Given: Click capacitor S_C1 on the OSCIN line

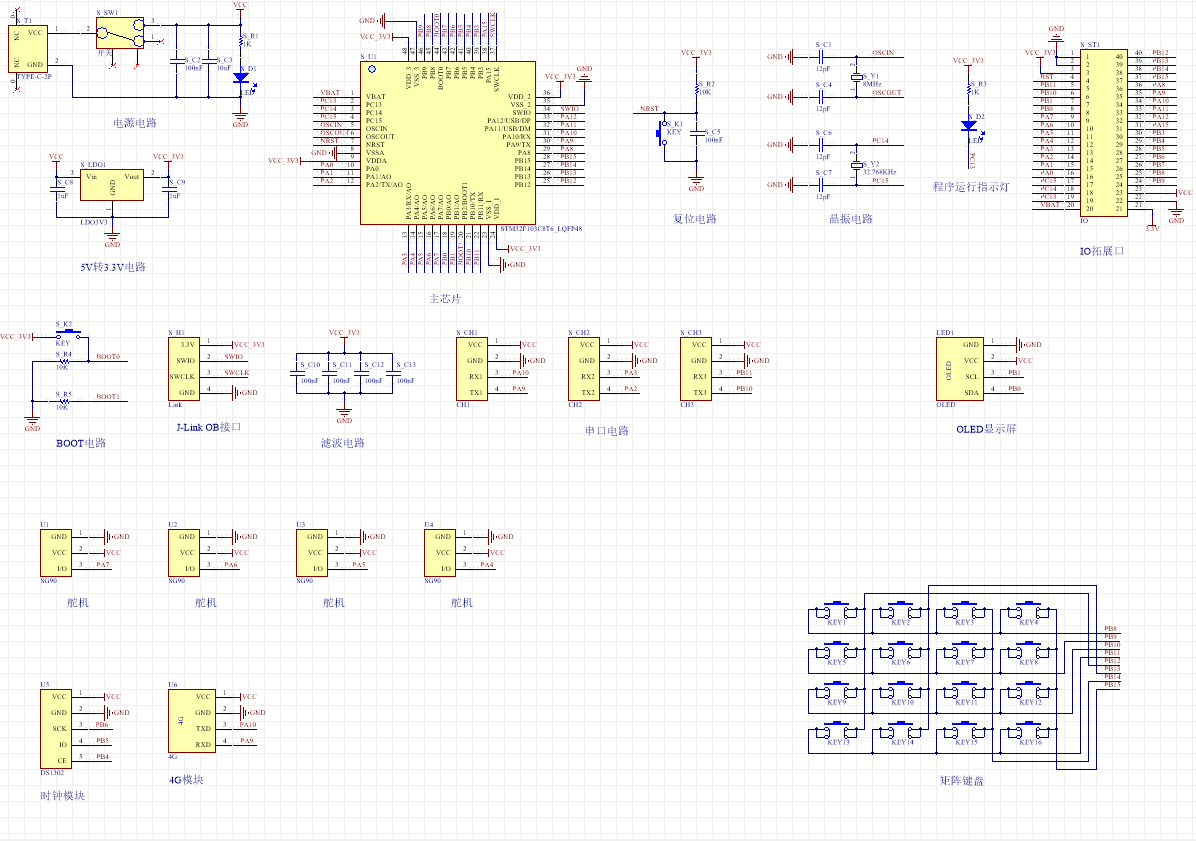Looking at the screenshot, I should pos(821,56).
